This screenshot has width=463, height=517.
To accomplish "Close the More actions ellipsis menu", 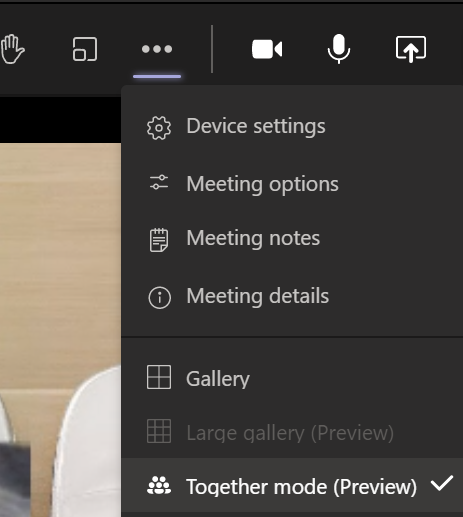I will click(157, 49).
